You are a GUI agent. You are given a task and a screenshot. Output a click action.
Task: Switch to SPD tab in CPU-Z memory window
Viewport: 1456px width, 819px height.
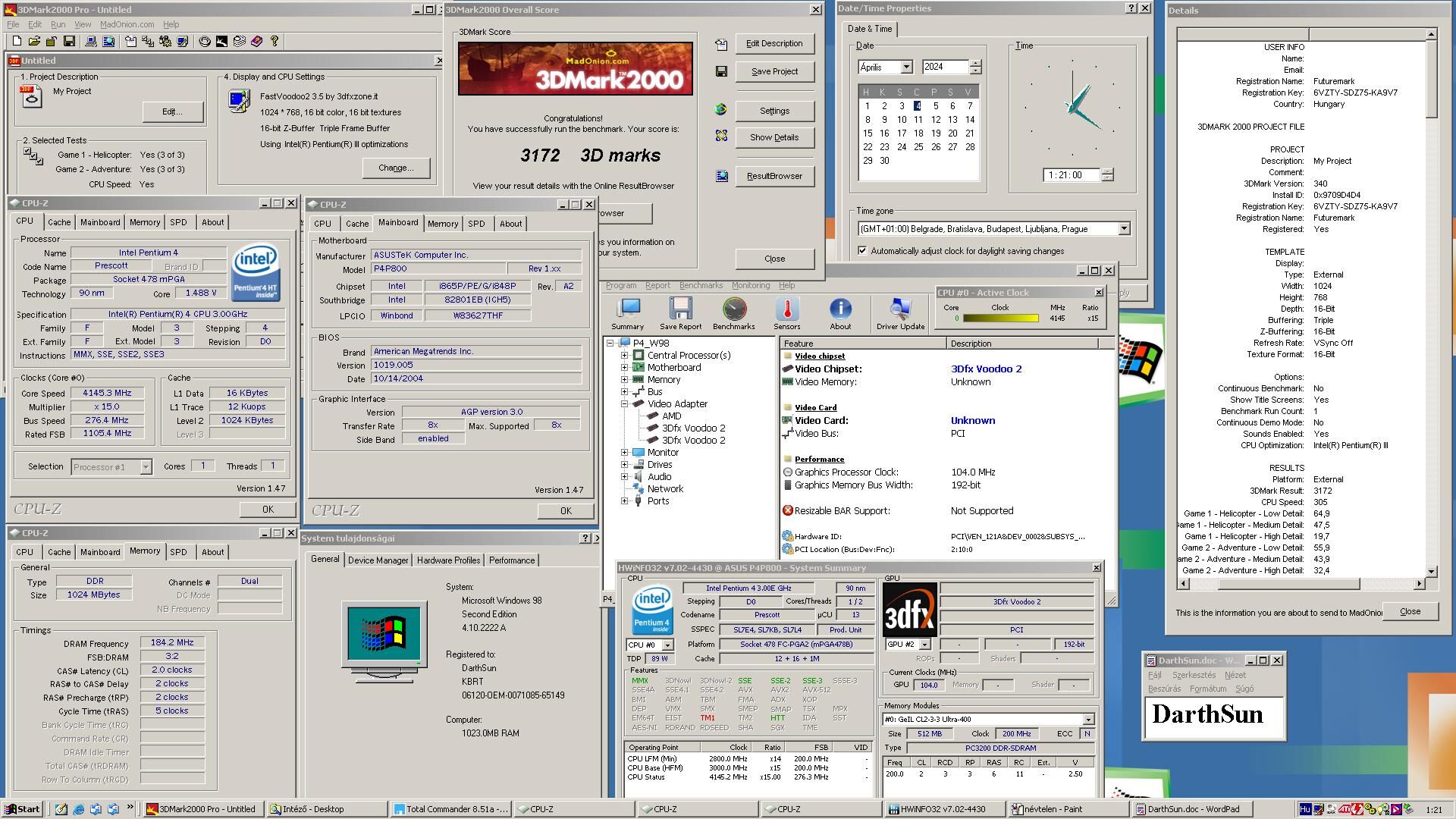pos(178,552)
